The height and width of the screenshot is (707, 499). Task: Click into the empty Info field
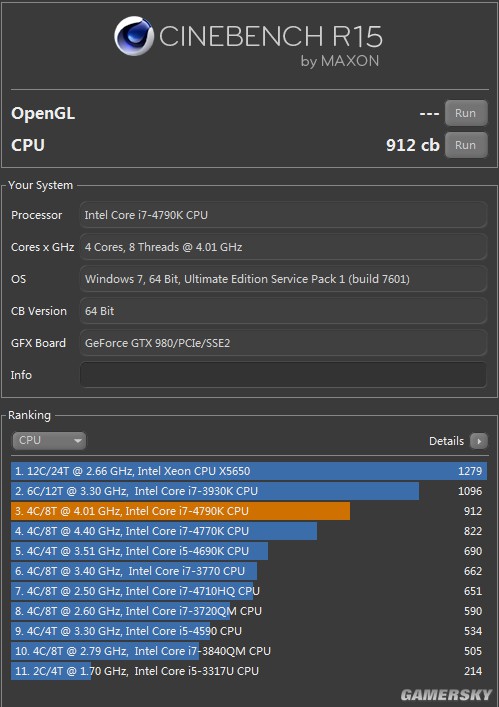284,375
